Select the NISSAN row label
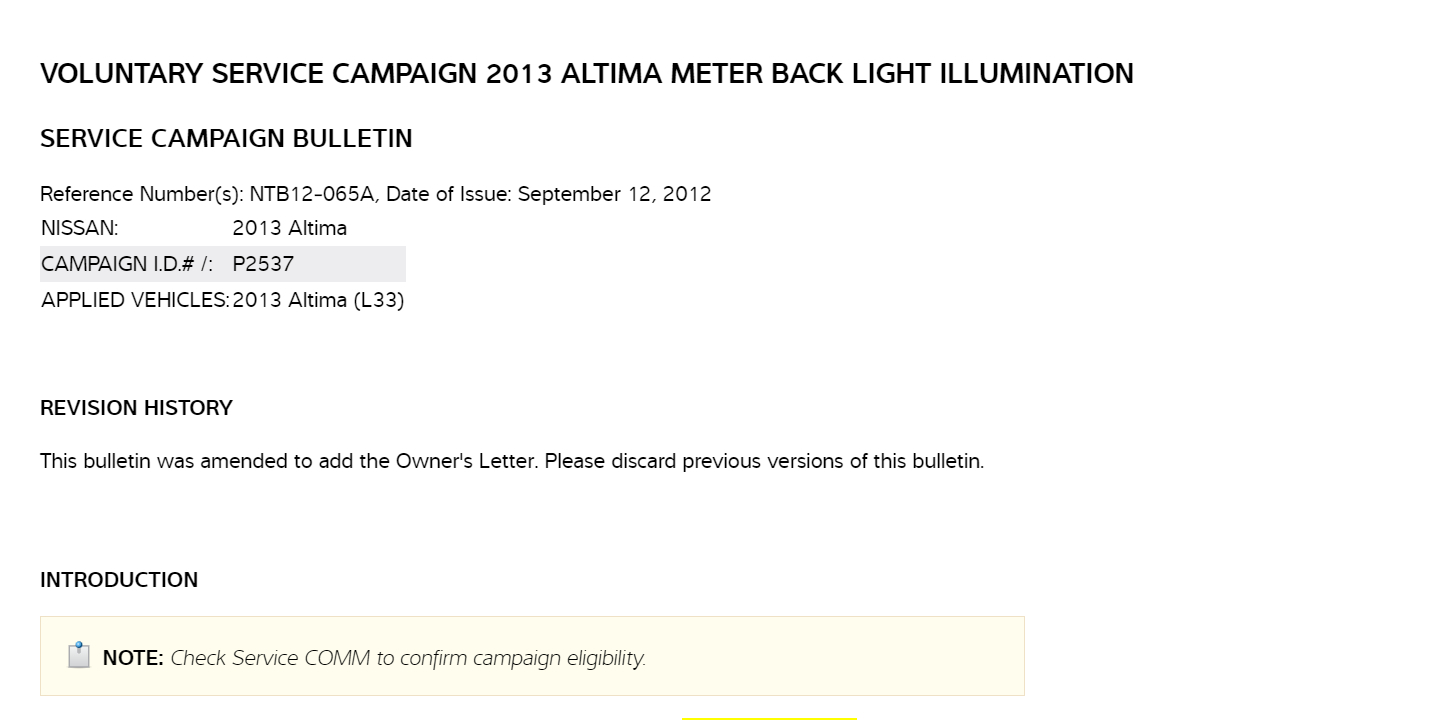 [80, 228]
